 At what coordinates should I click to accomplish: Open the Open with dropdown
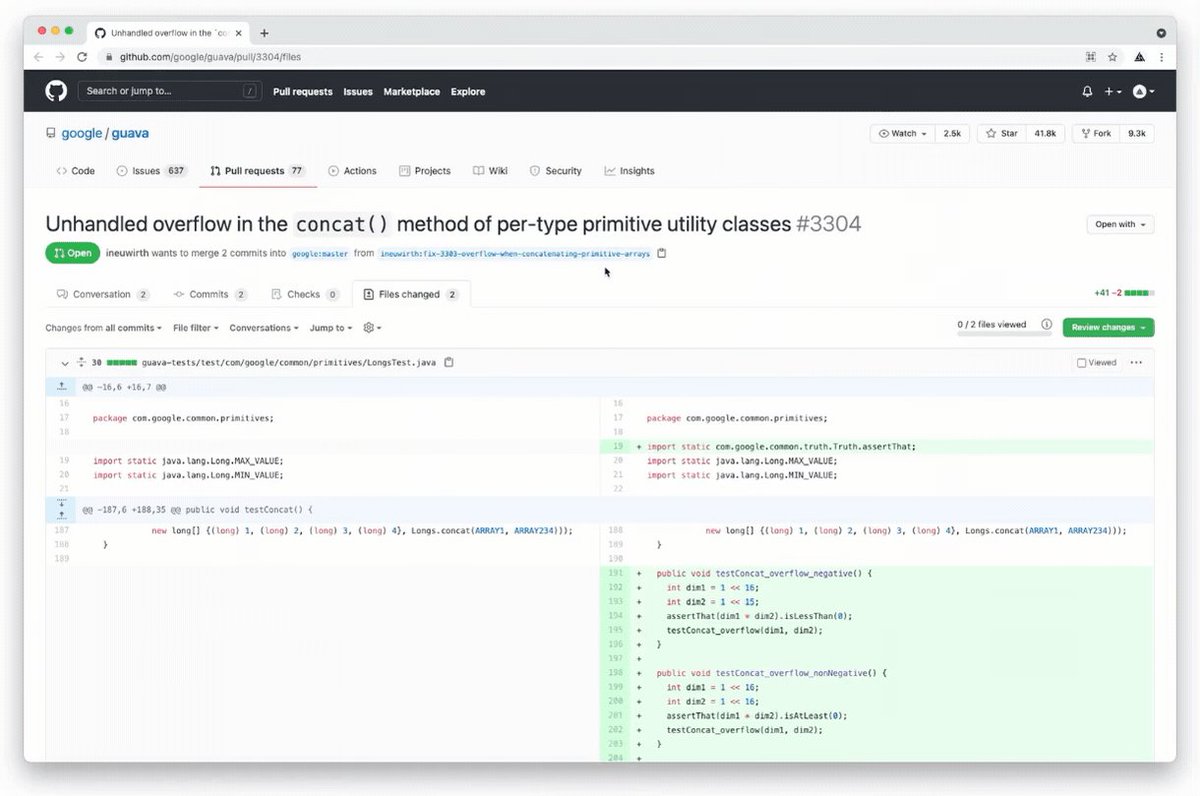pos(1120,224)
